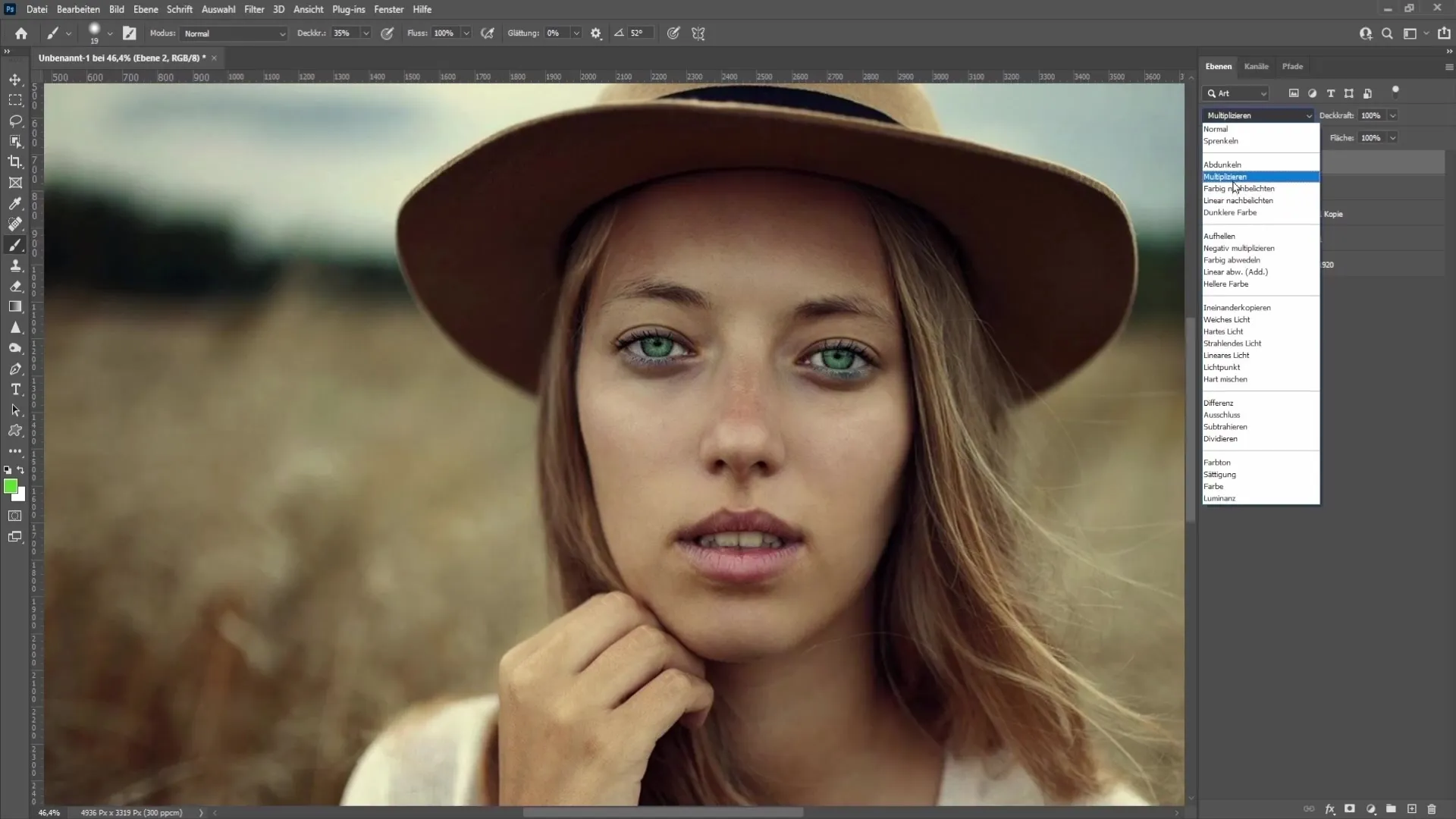Click the zoom level 46,4% field
This screenshot has width=1456, height=819.
pyautogui.click(x=49, y=812)
